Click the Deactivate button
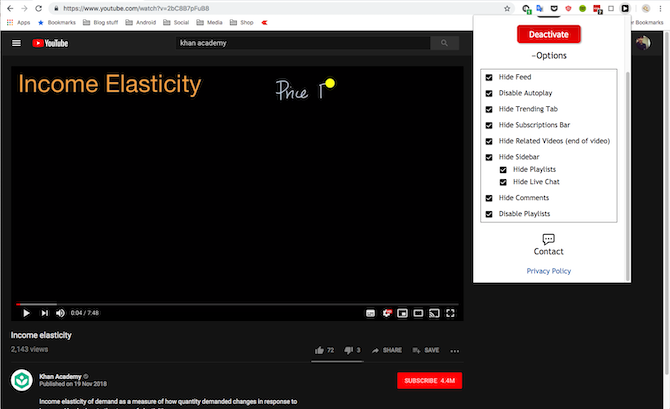Viewport: 670px width, 409px height. pyautogui.click(x=549, y=34)
